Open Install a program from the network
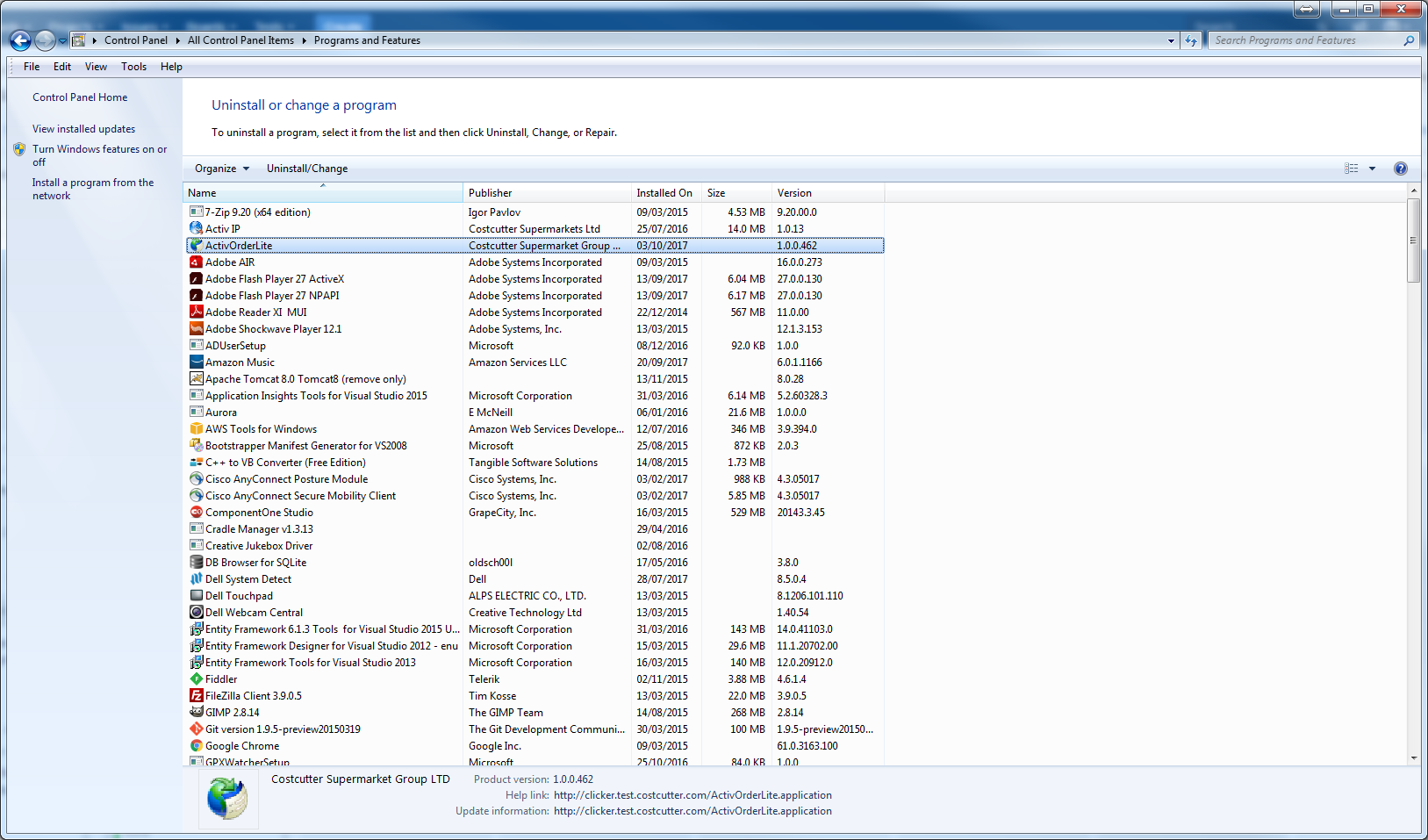 93,189
